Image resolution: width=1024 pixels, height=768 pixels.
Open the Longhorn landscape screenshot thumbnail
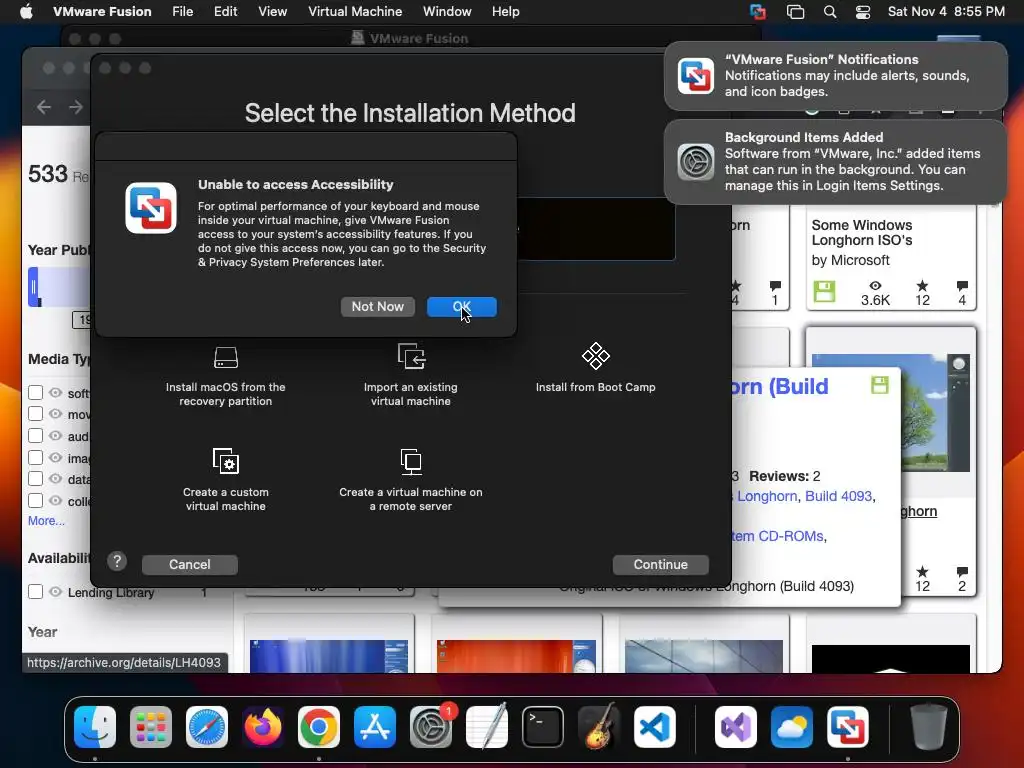pyautogui.click(x=934, y=412)
